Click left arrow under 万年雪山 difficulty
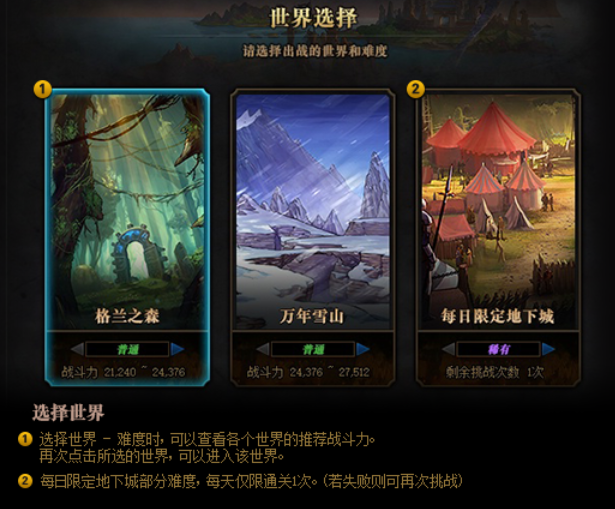 click(263, 349)
